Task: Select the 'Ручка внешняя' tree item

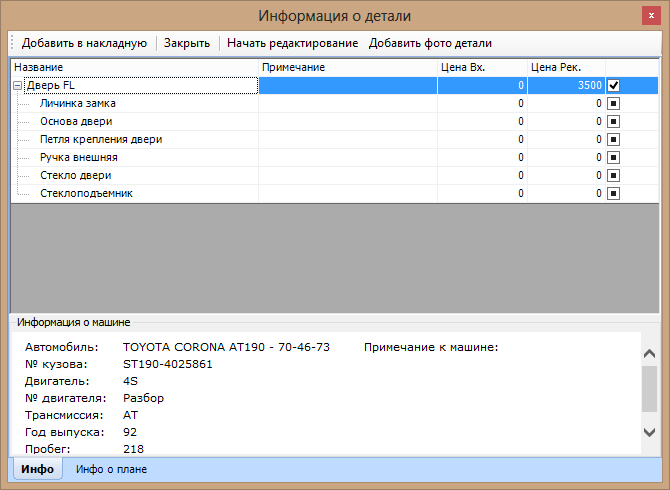Action: 79,157
